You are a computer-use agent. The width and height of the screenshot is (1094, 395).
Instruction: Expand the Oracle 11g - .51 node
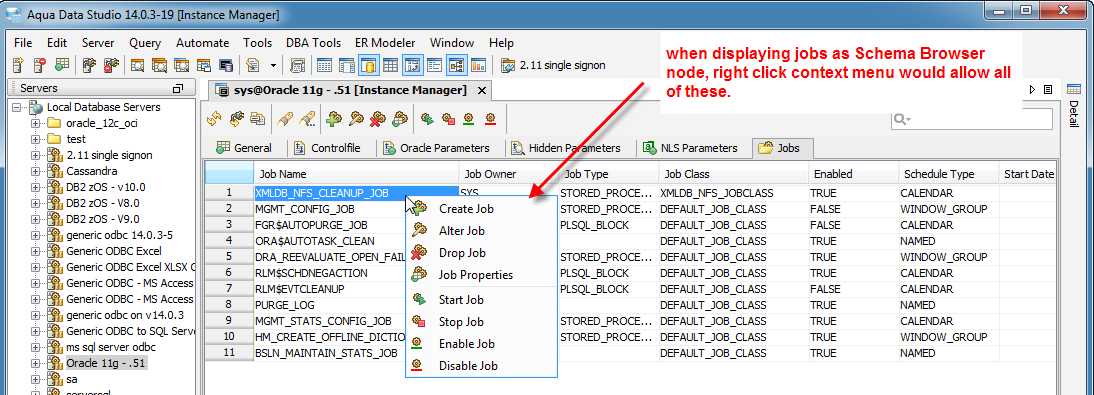pyautogui.click(x=36, y=363)
